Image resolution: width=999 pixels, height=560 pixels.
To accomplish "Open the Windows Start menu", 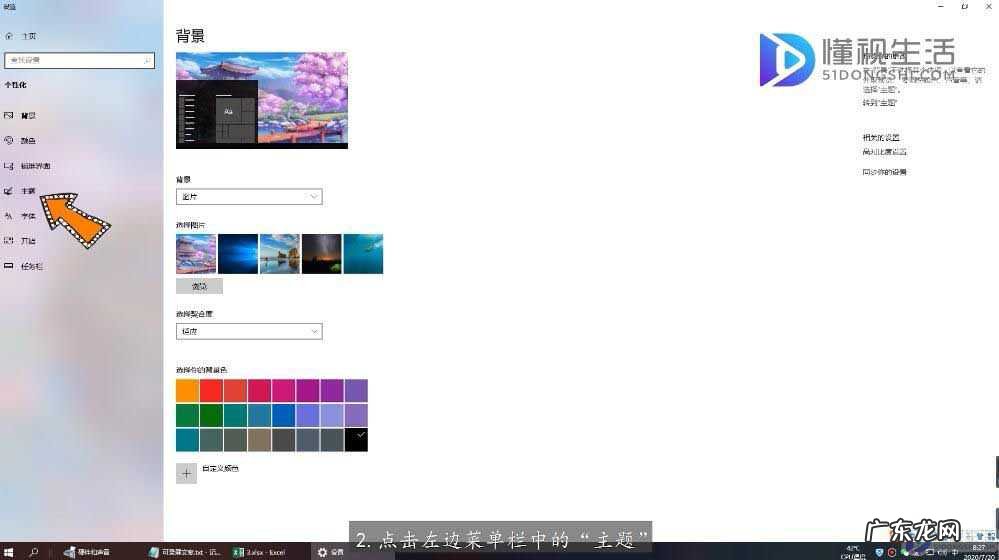I will [x=8, y=552].
